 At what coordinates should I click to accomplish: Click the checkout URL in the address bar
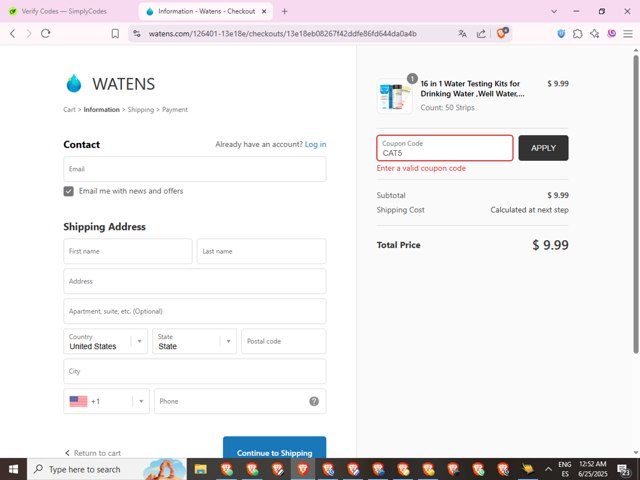pos(282,33)
